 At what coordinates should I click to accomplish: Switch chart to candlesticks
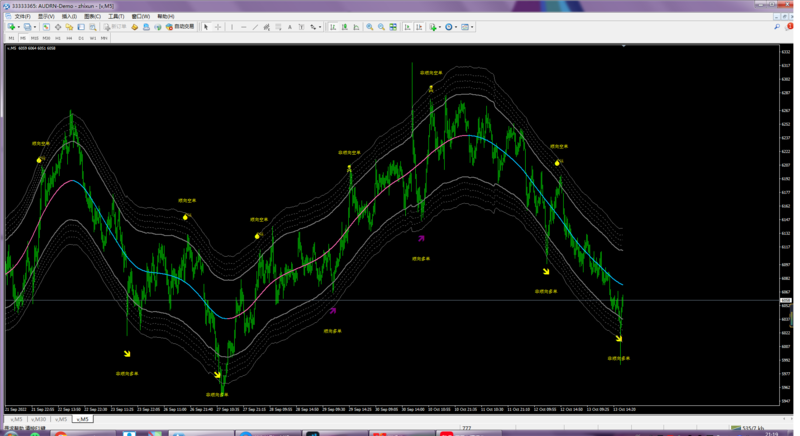[344, 27]
